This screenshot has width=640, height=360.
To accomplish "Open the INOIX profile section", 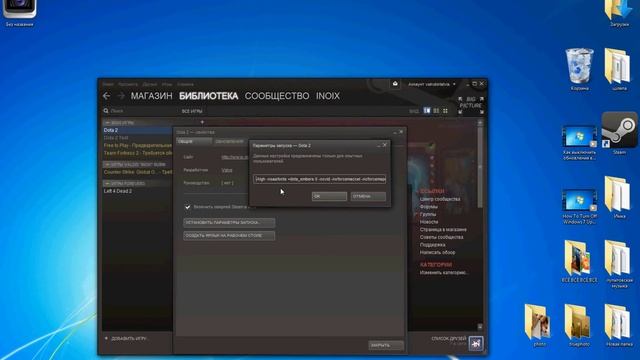I will tap(328, 96).
